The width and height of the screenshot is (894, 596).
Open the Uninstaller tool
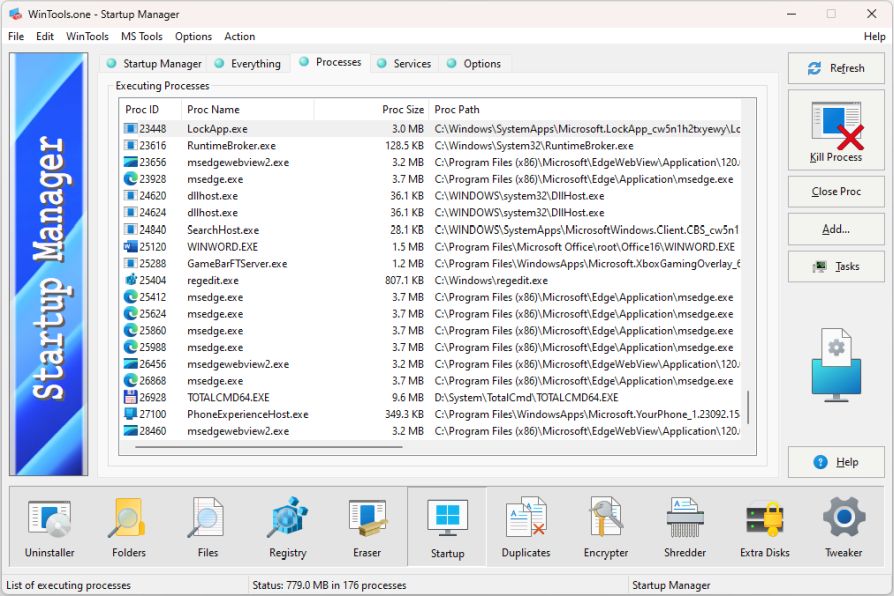click(50, 526)
